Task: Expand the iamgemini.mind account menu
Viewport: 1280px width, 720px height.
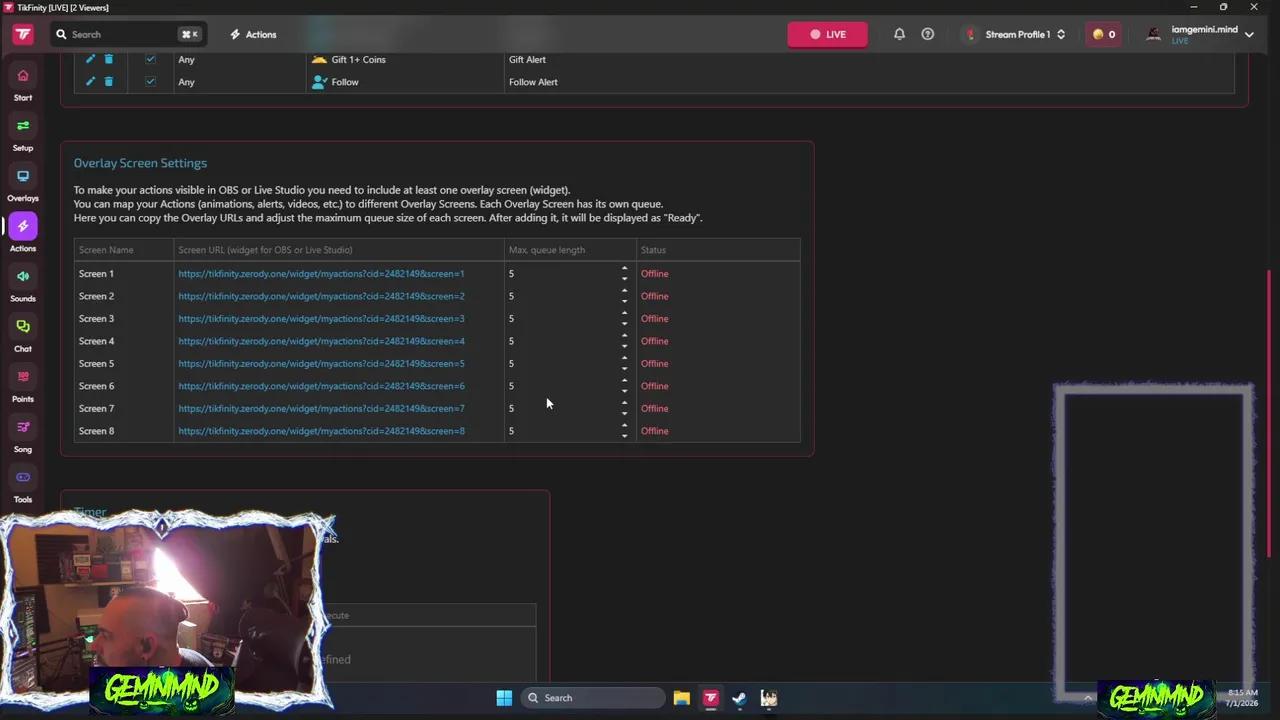Action: coord(1249,34)
